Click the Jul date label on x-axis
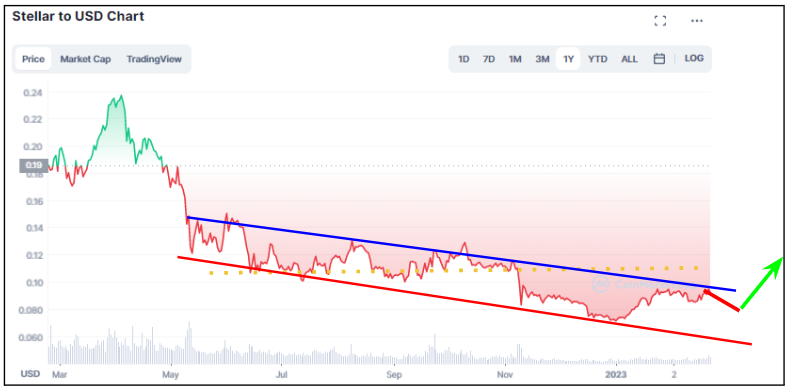This screenshot has height=391, width=785. point(282,374)
